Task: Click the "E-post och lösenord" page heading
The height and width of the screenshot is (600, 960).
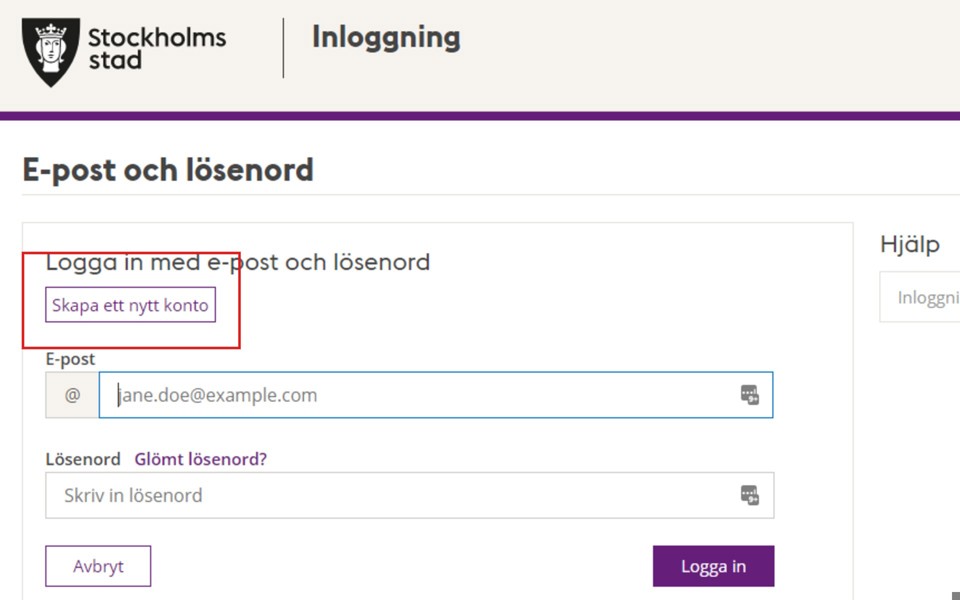Action: click(168, 170)
